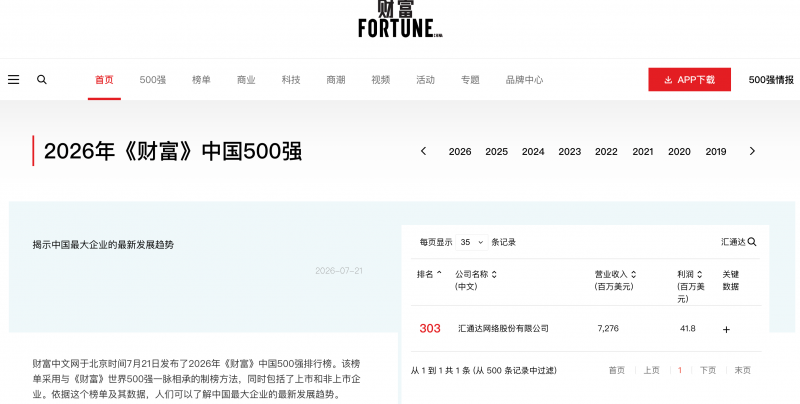The image size is (800, 404).
Task: Click the date 2026-07-21
Action: (x=339, y=270)
